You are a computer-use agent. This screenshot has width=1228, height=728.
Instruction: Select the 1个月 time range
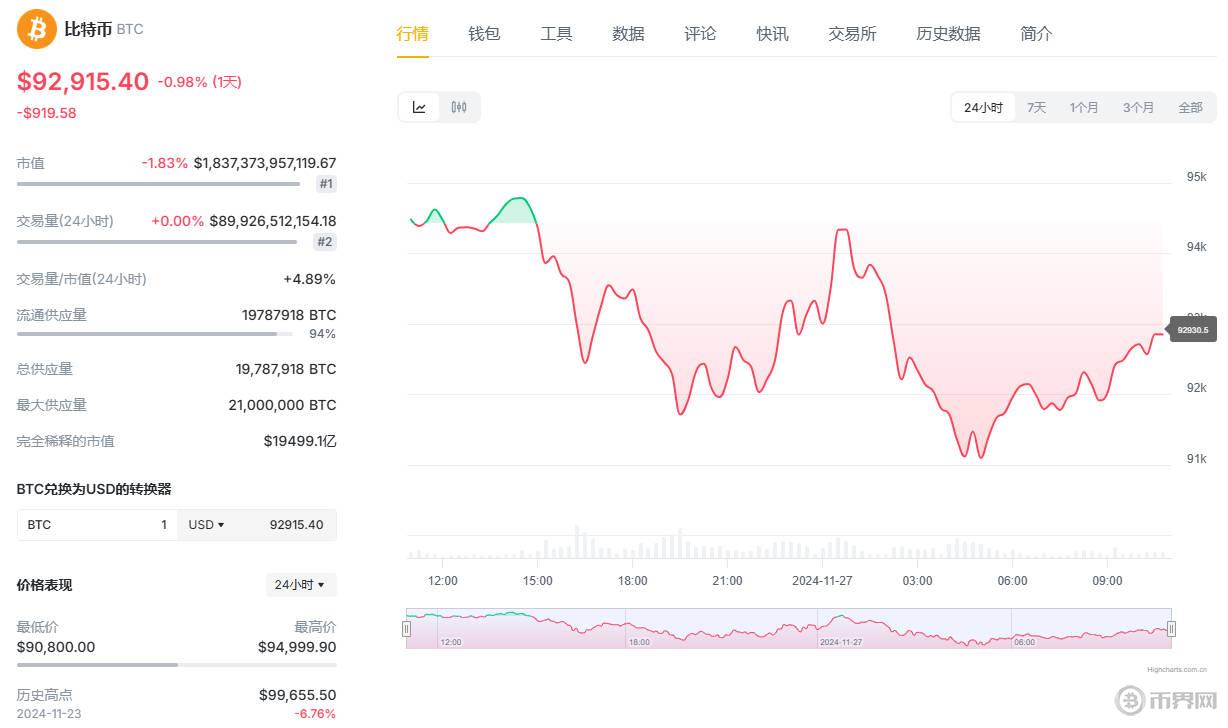click(1084, 107)
